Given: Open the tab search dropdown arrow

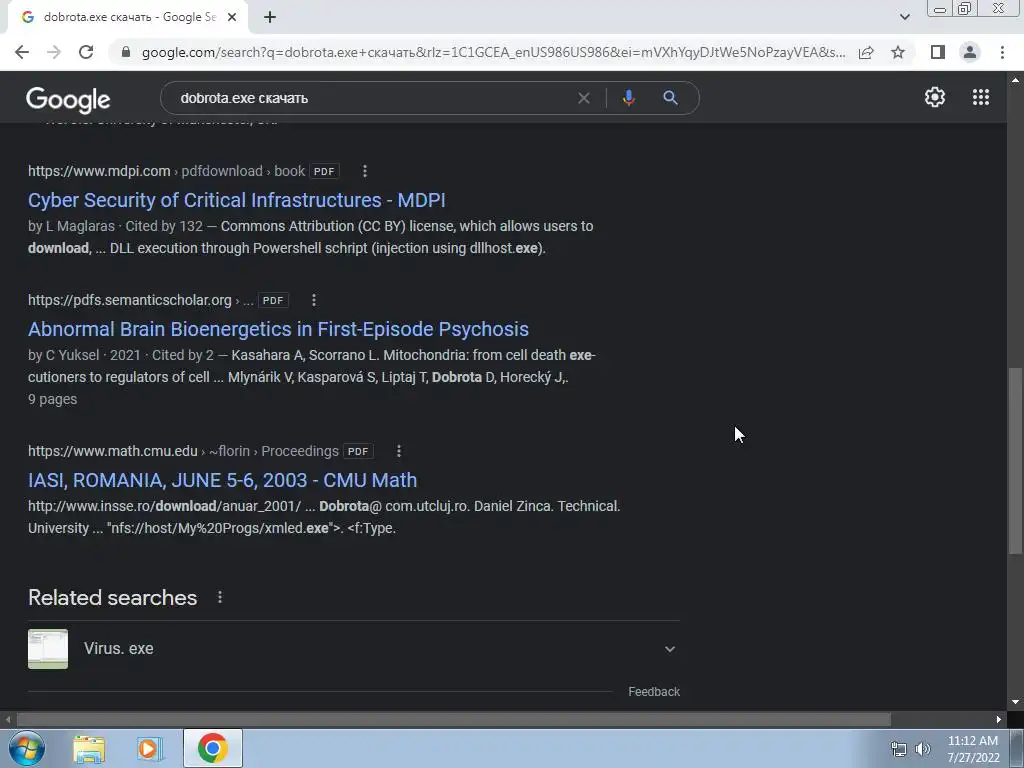Looking at the screenshot, I should click(904, 17).
